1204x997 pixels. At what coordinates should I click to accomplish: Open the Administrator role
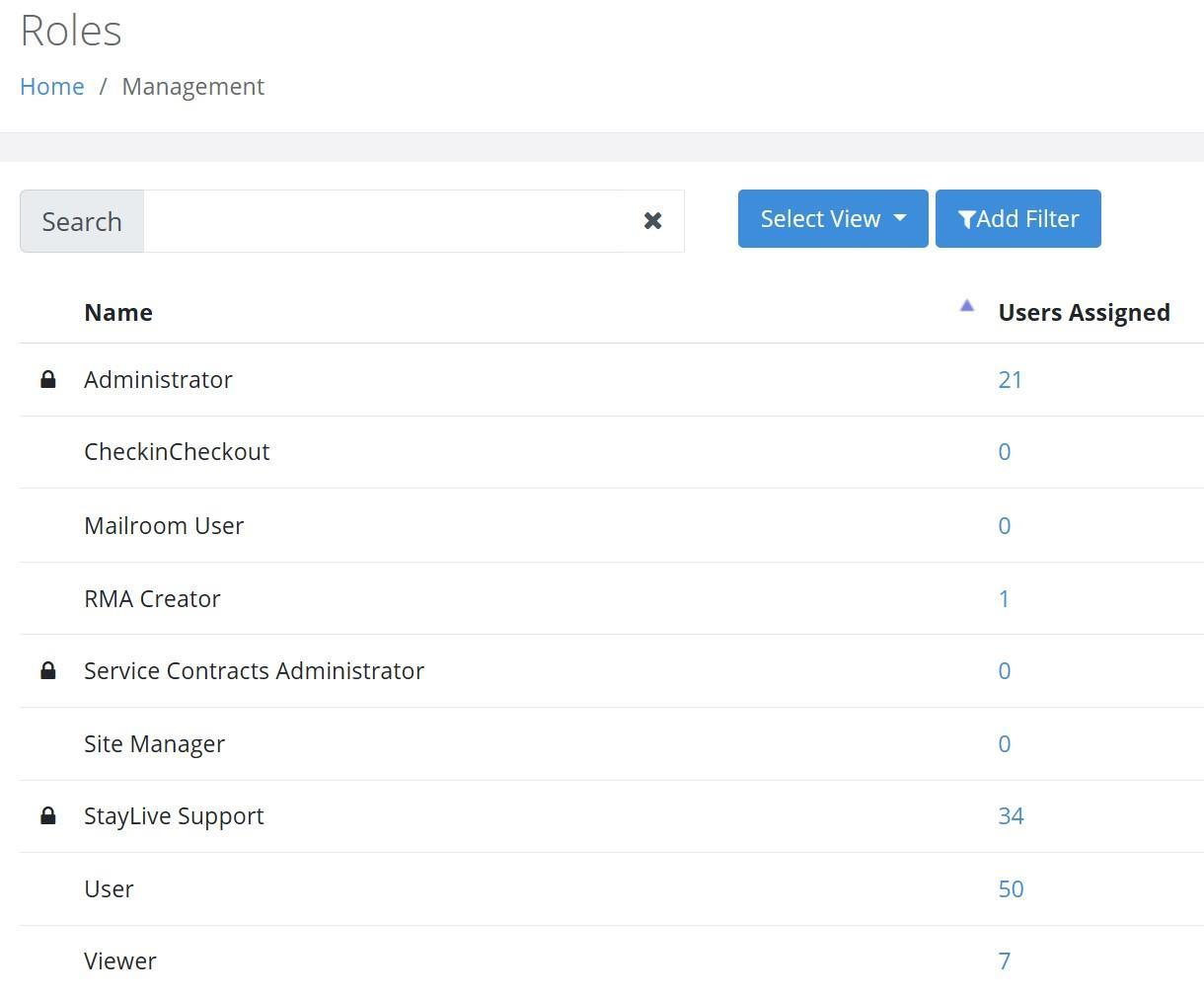[x=158, y=379]
